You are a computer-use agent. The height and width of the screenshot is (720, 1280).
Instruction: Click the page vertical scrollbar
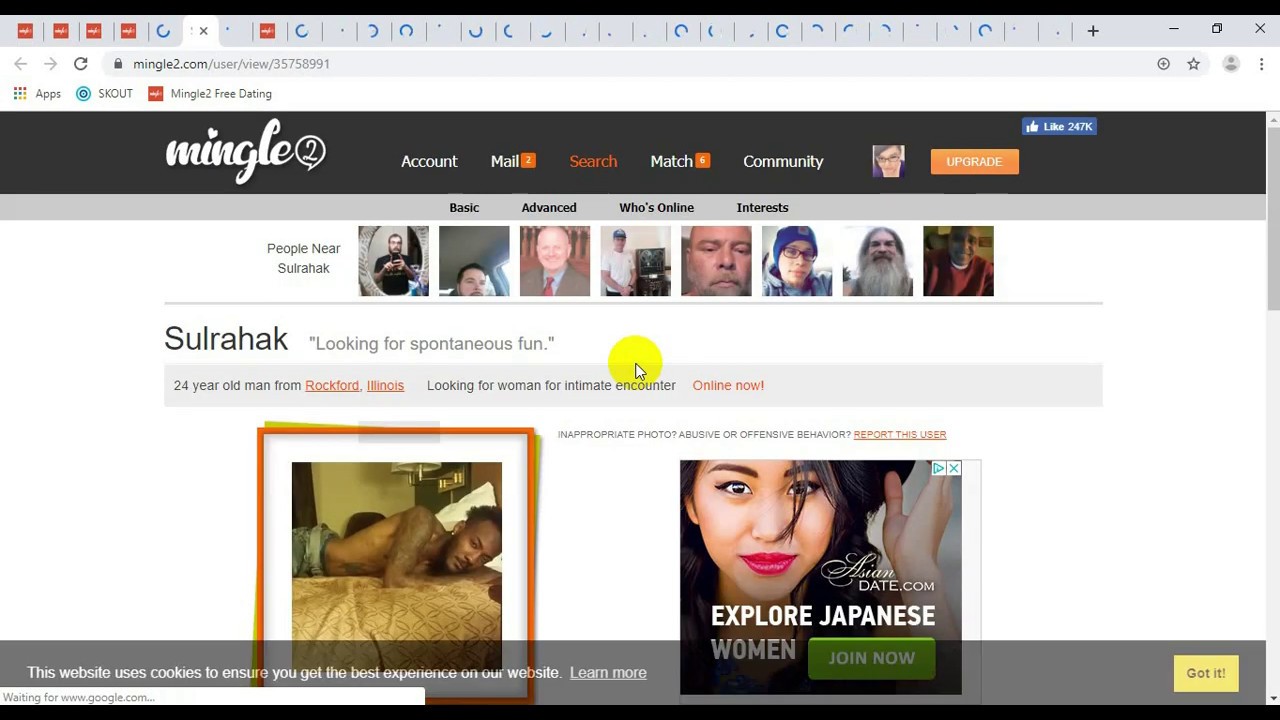tap(1273, 220)
